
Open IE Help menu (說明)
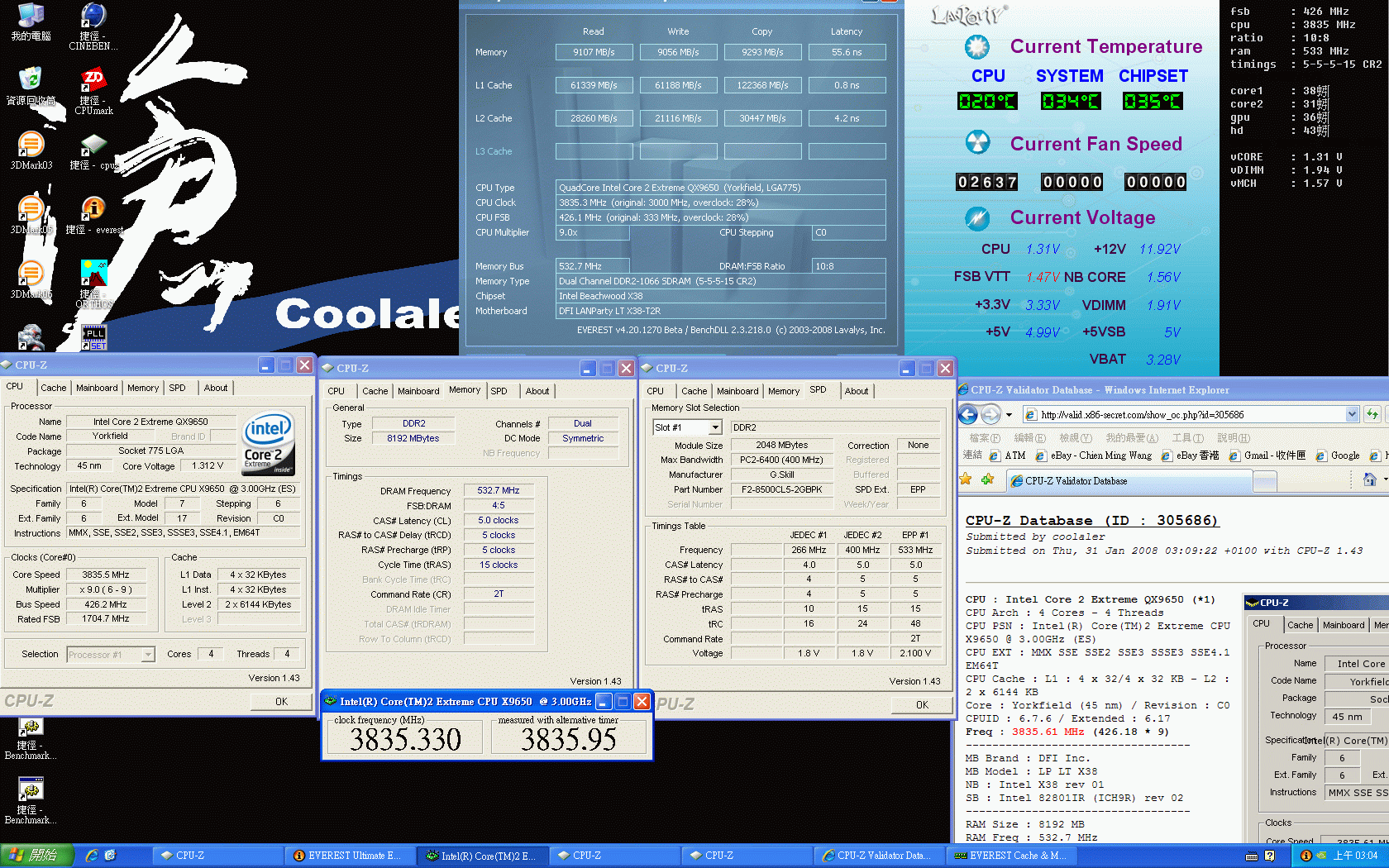1234,438
